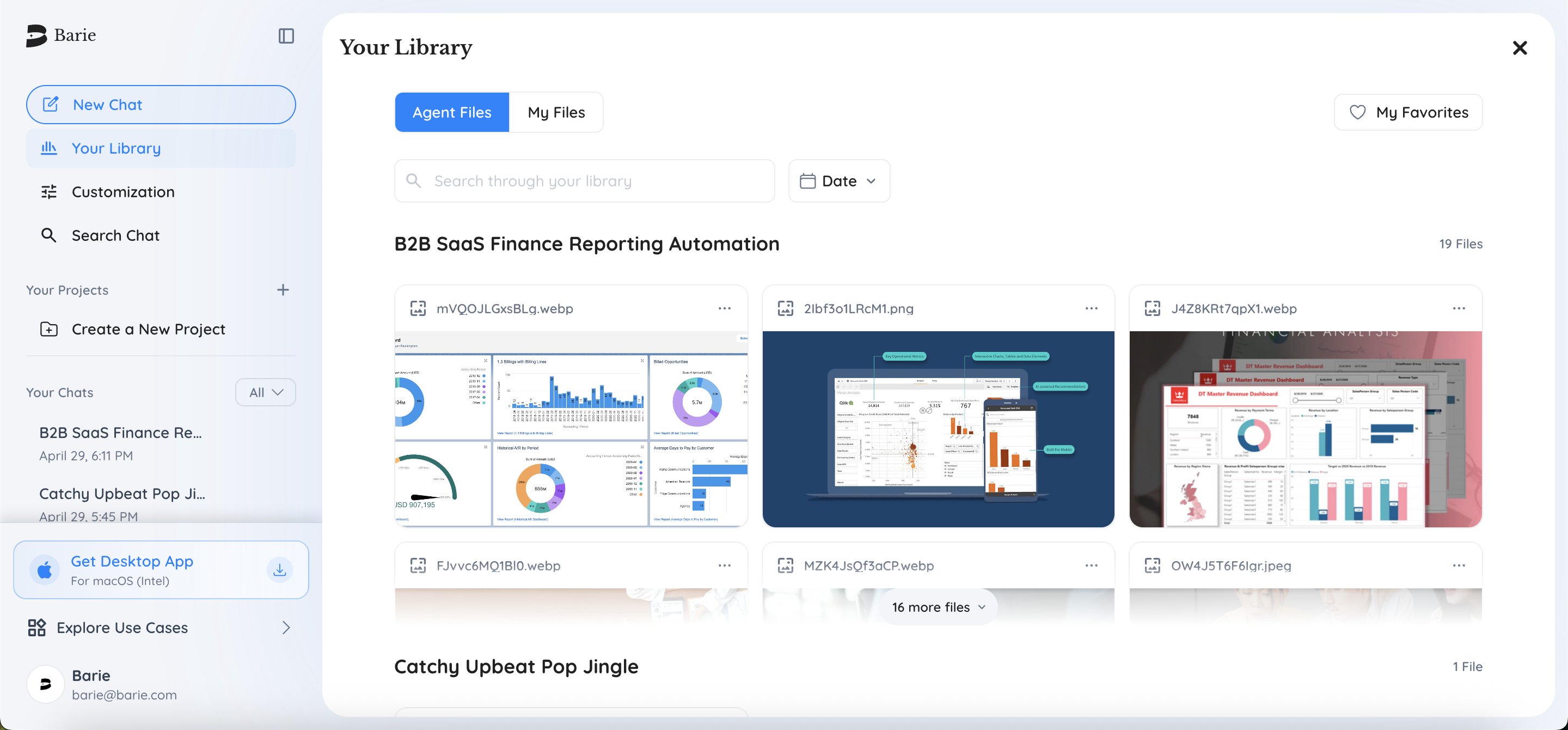Click the 1 File count label
Image resolution: width=1568 pixels, height=730 pixels.
(1468, 666)
